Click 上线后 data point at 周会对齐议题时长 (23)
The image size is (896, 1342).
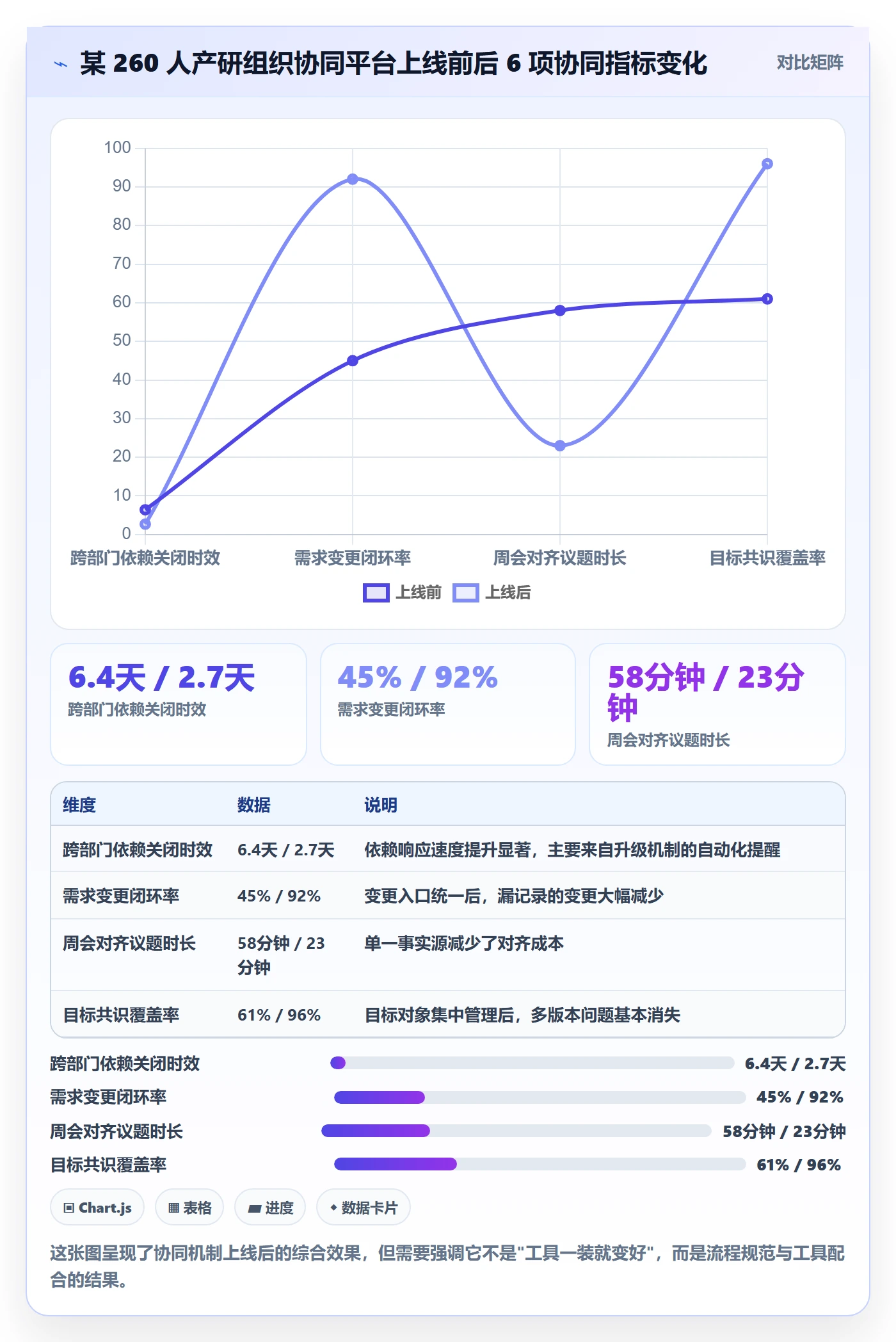(560, 446)
